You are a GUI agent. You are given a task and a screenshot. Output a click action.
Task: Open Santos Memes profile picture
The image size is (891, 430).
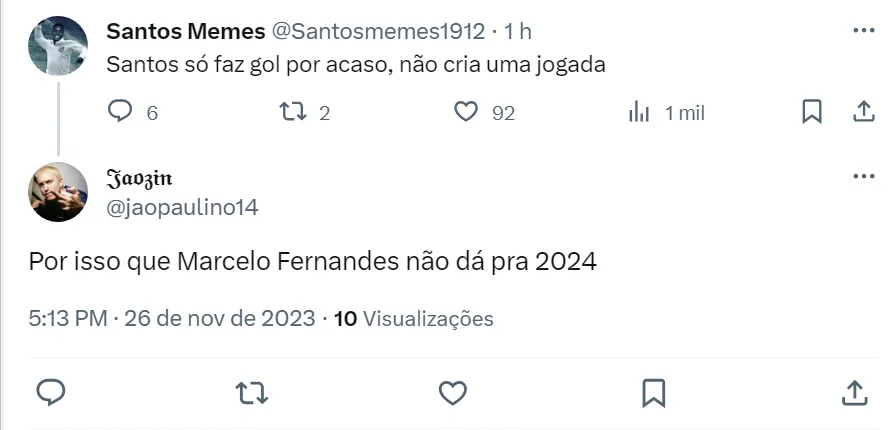[x=57, y=46]
